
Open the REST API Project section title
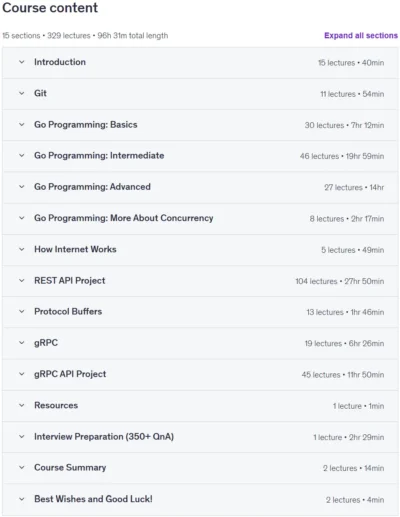[70, 281]
